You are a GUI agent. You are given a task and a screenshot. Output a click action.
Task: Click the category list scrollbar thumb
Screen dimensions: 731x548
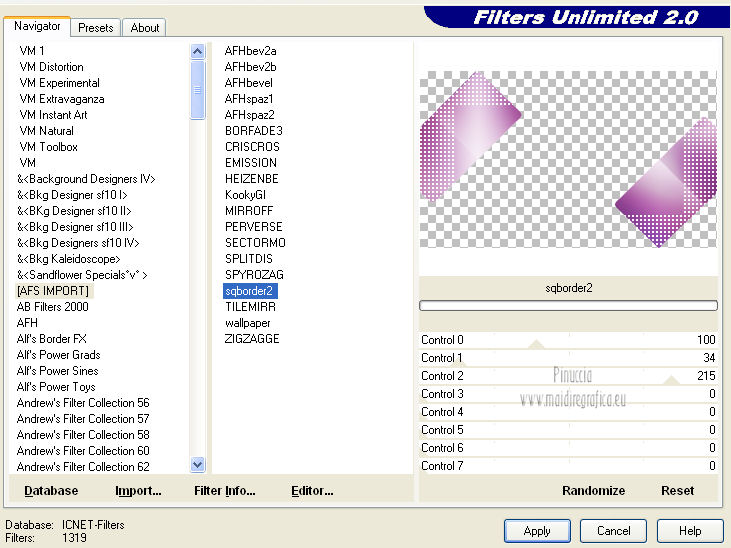click(x=198, y=90)
